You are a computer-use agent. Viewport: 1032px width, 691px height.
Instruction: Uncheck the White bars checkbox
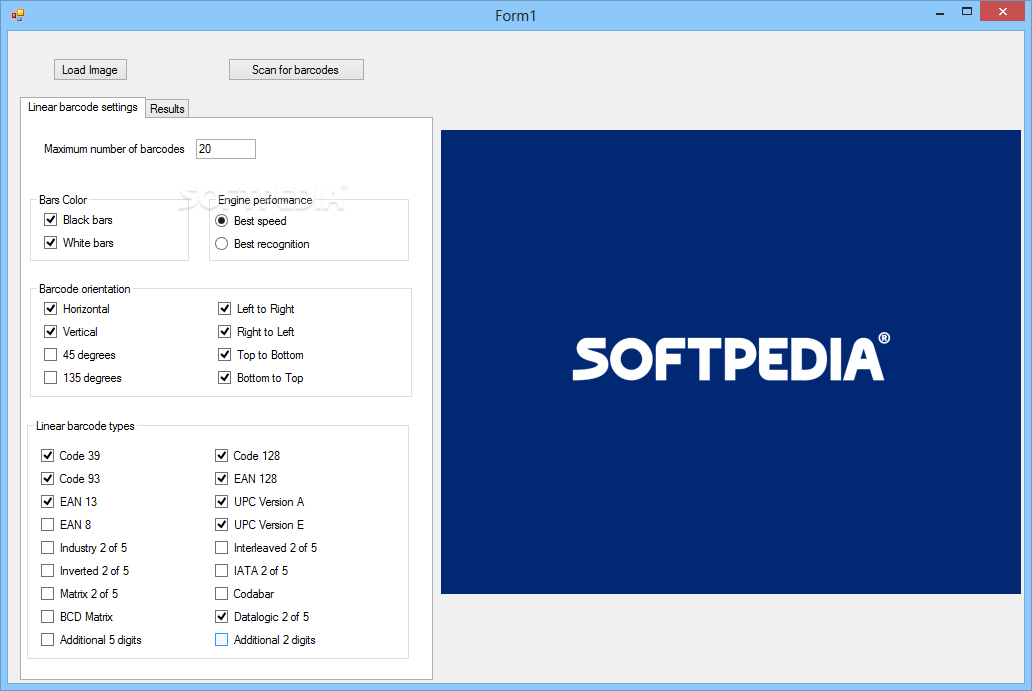51,243
